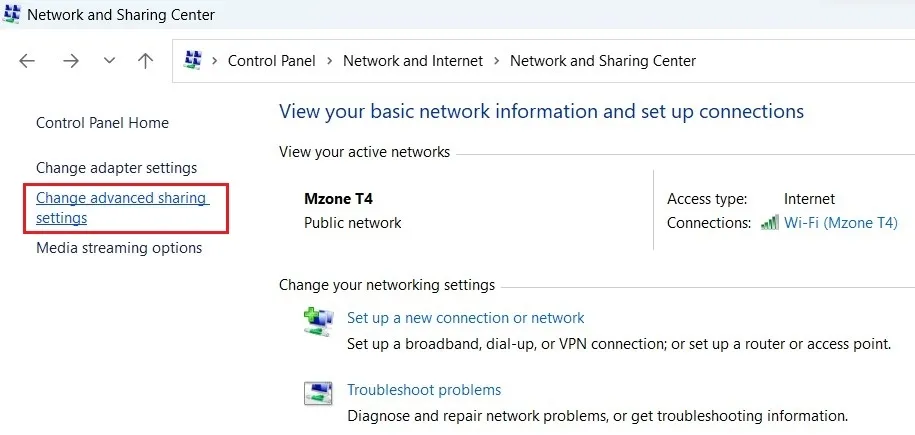Image resolution: width=915 pixels, height=435 pixels.
Task: Go up one level with up arrow
Action: [x=146, y=61]
